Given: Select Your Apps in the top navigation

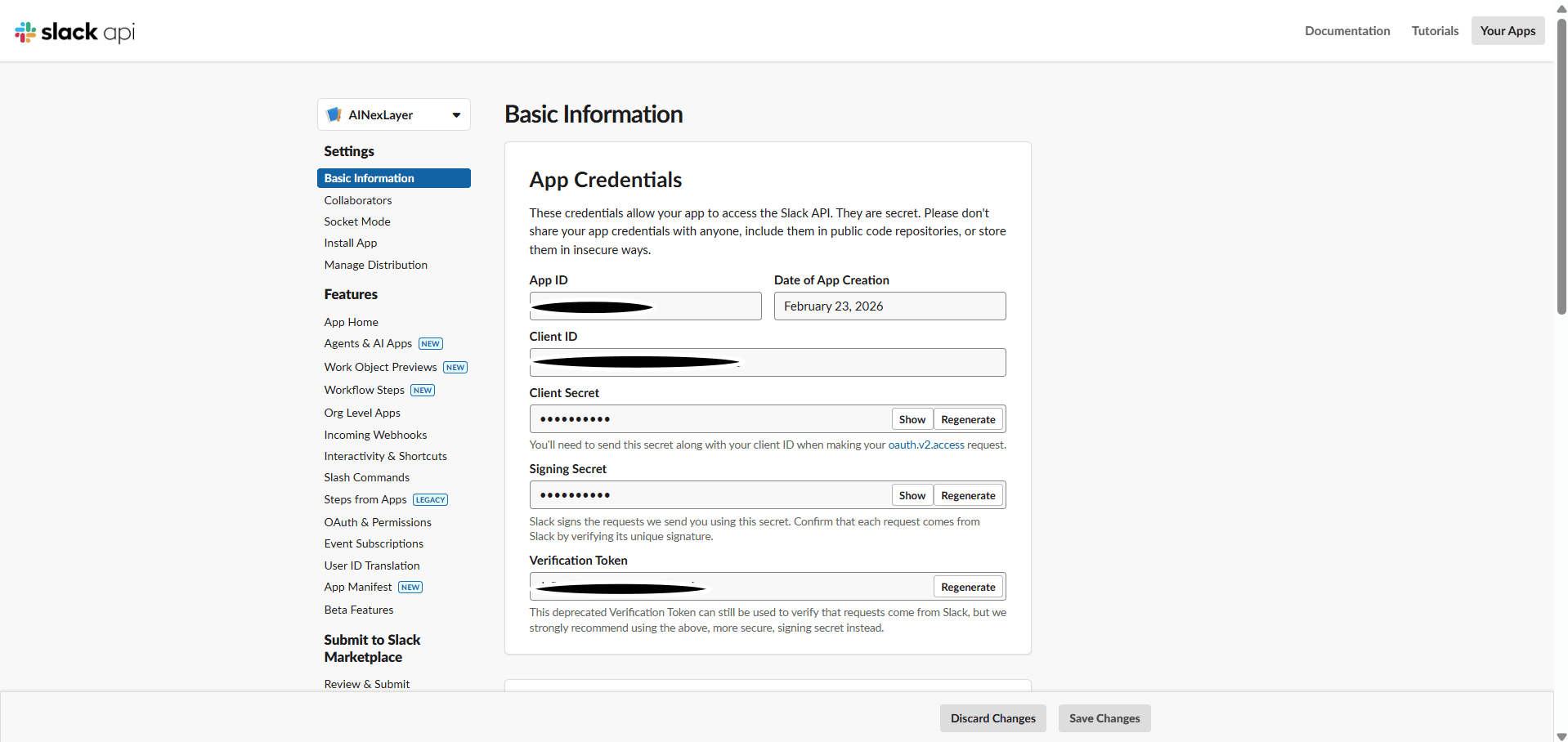Looking at the screenshot, I should tap(1507, 30).
